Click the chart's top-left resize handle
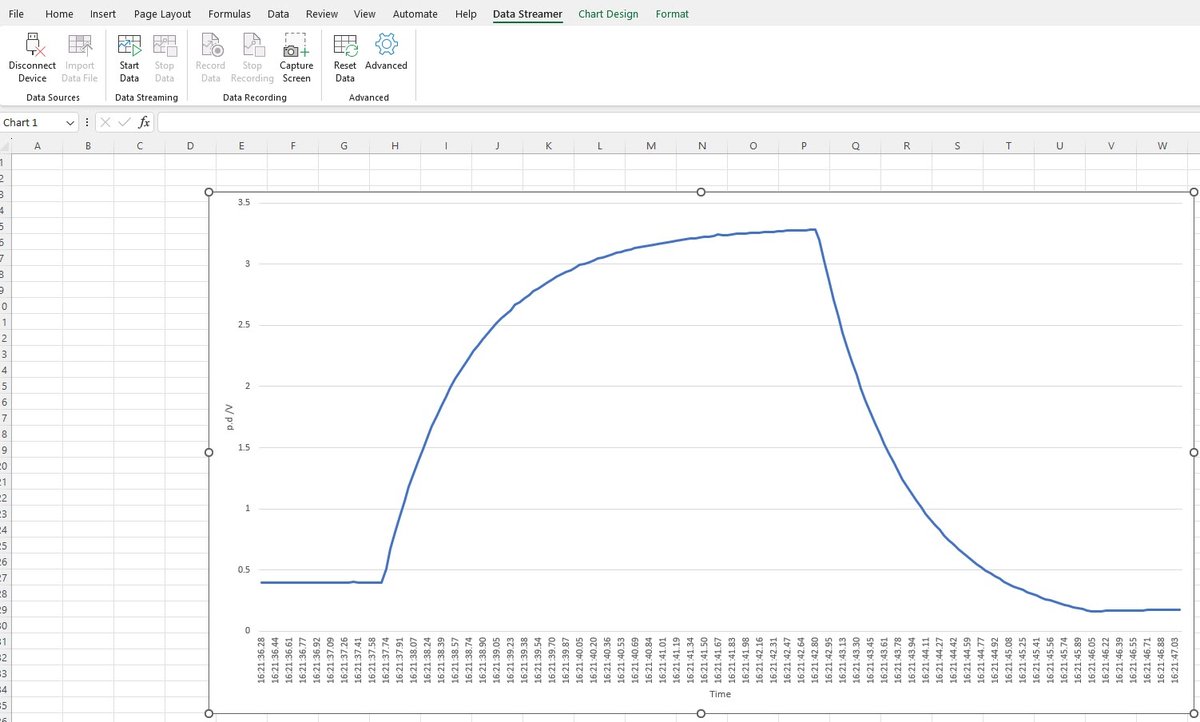The width and height of the screenshot is (1200, 722). (209, 191)
